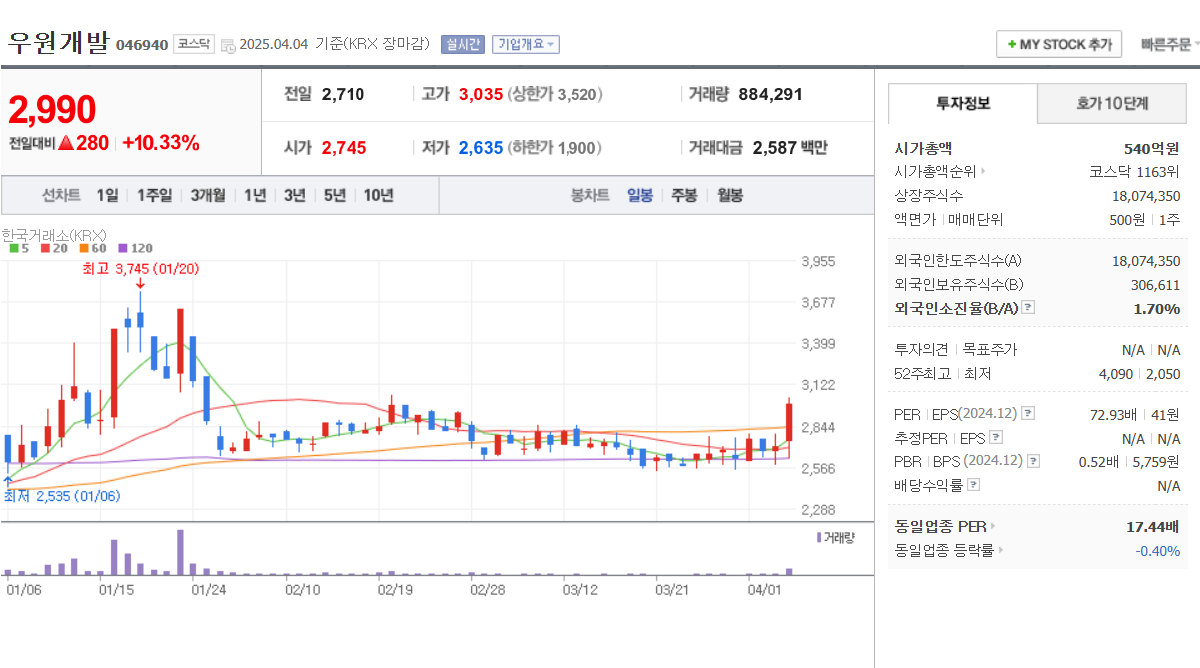
Task: Select the 1일 line chart period
Action: coord(107,195)
